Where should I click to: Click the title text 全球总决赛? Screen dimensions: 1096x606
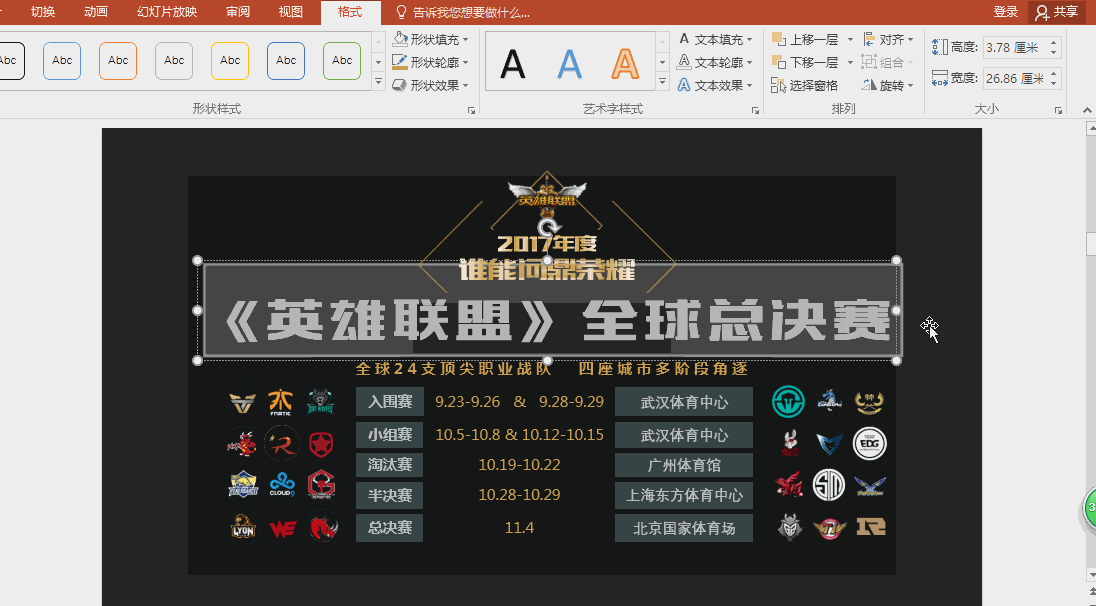tap(737, 322)
